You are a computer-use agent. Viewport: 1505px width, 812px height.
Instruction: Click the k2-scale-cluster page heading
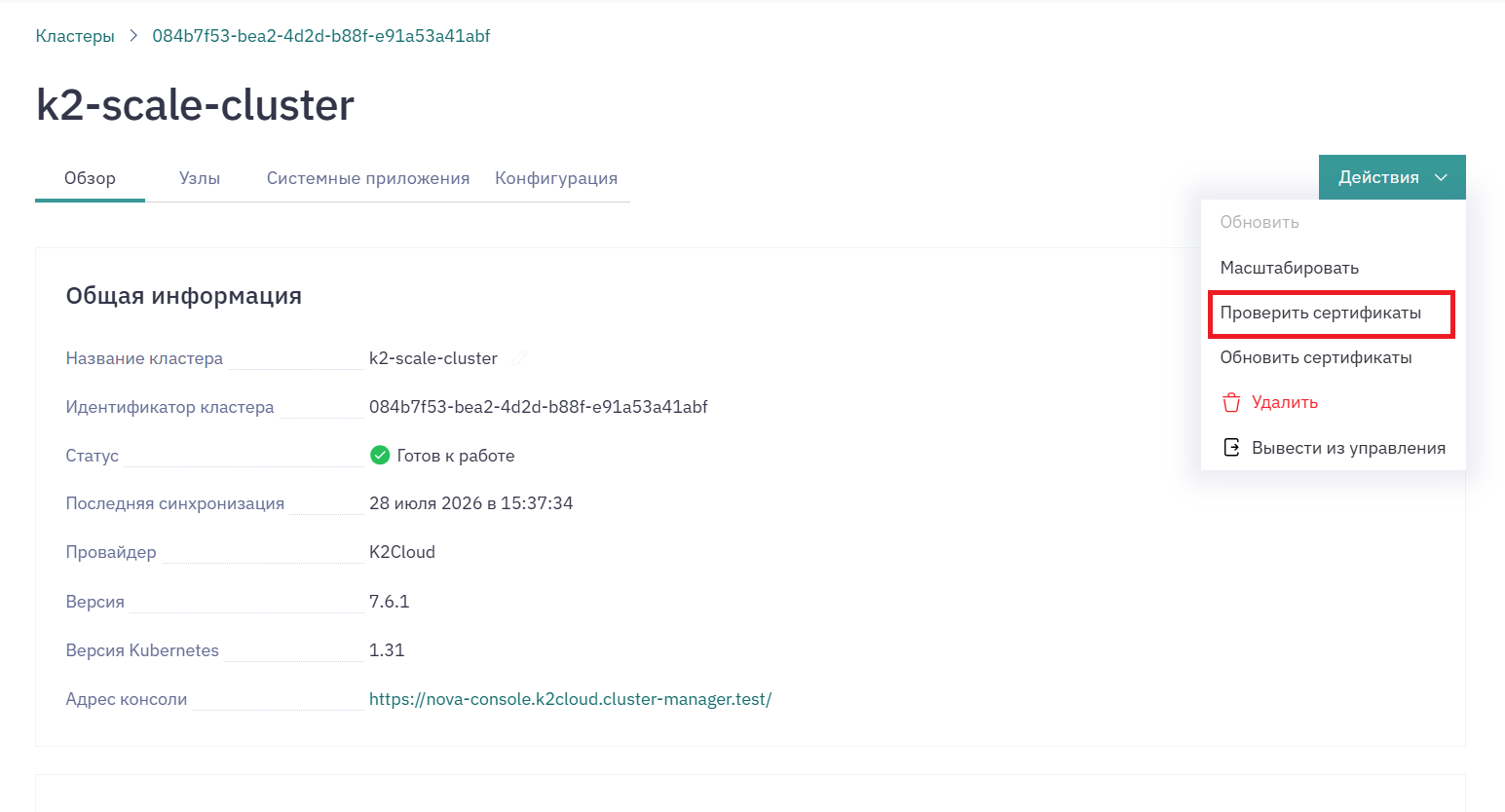[x=195, y=105]
